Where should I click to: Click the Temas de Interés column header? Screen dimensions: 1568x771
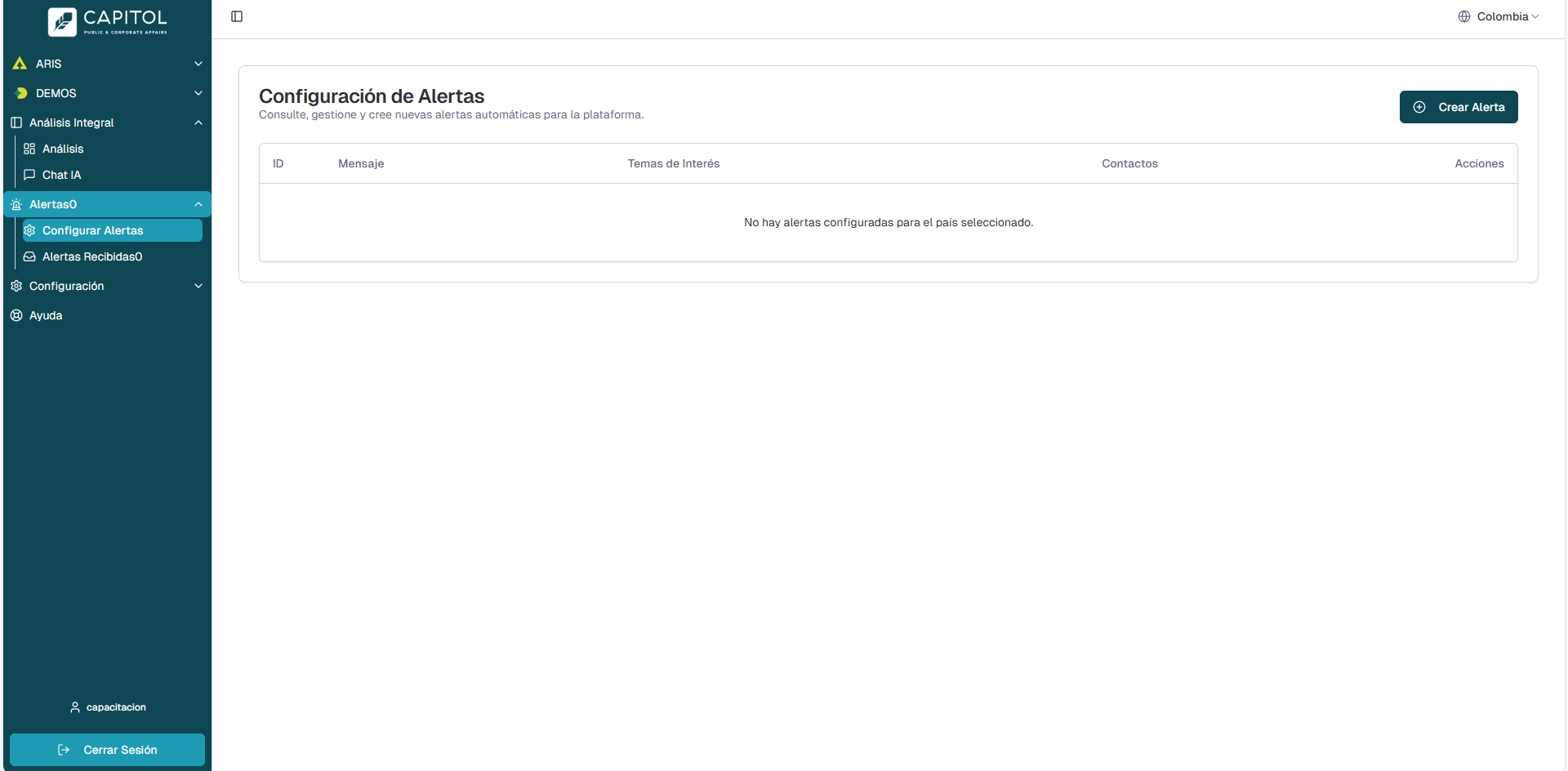(673, 163)
